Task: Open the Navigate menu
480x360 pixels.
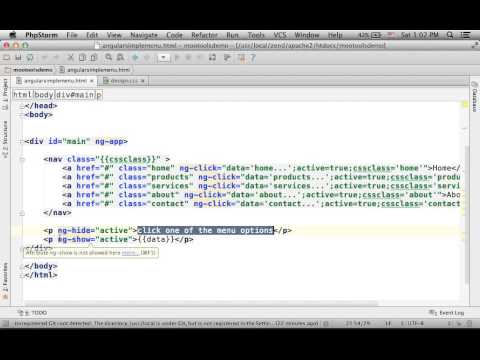Action: coord(144,35)
